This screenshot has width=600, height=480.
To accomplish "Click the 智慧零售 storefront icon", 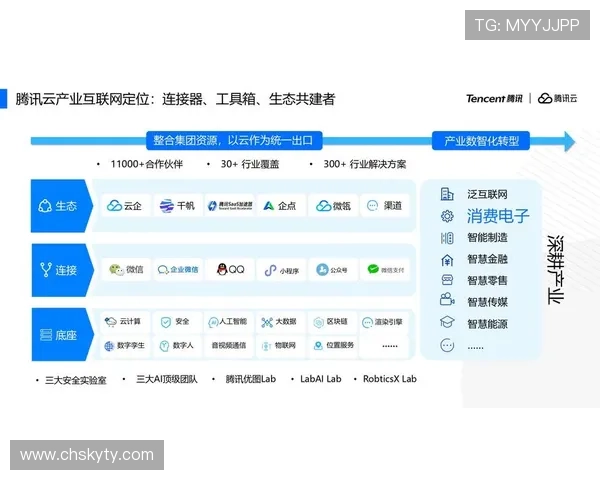I will [x=447, y=280].
